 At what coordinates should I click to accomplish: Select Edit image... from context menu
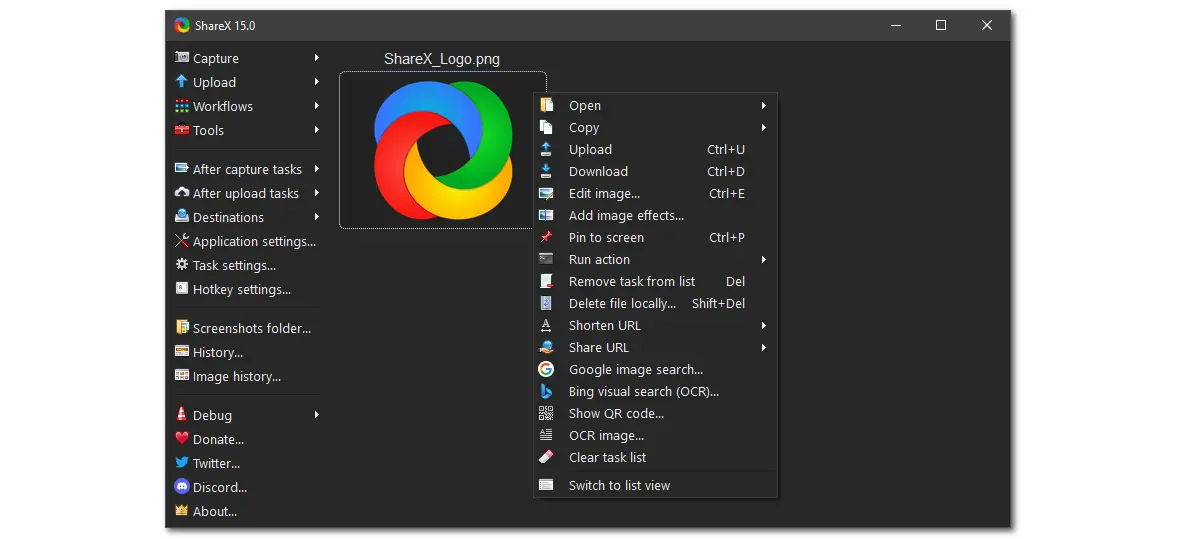pos(604,194)
